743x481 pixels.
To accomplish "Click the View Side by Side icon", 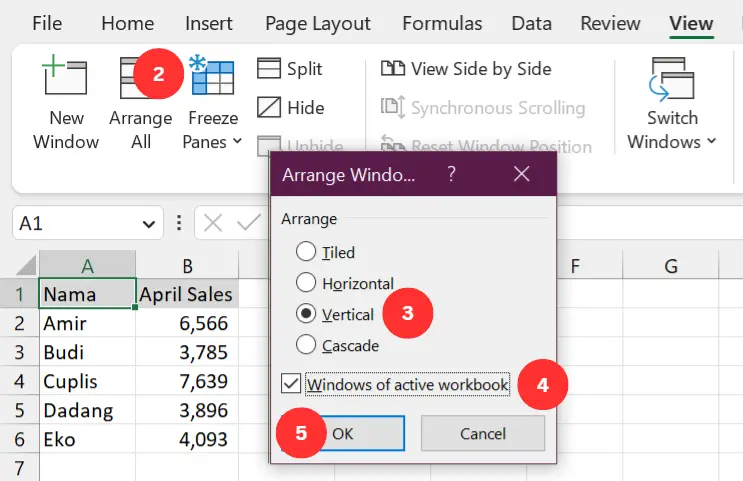I will point(393,69).
